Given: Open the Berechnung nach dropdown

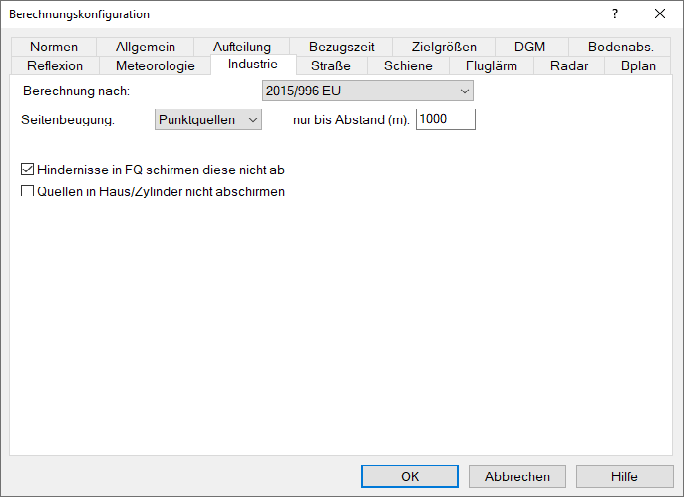Looking at the screenshot, I should click(368, 91).
